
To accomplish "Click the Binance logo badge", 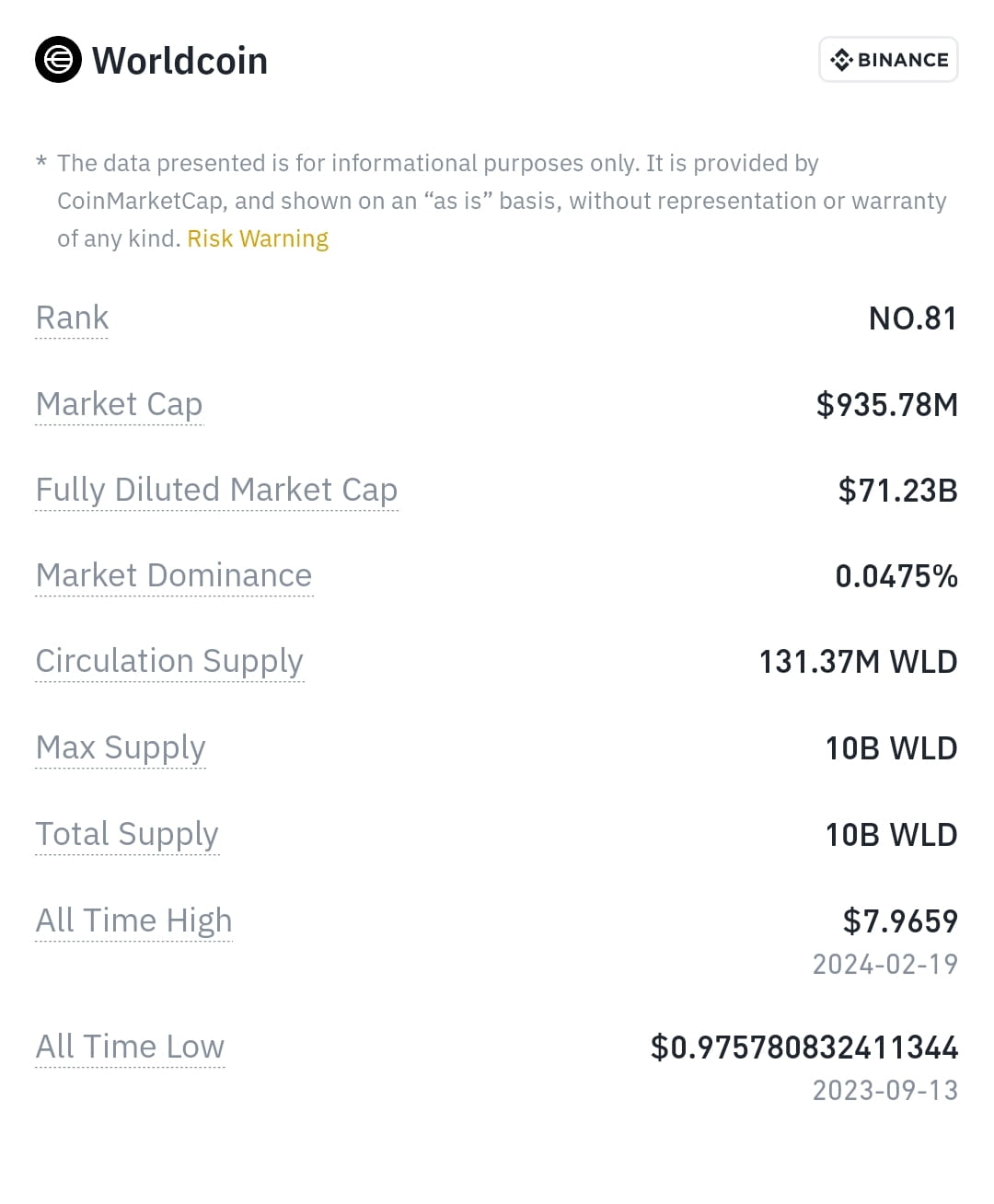I will (x=888, y=60).
